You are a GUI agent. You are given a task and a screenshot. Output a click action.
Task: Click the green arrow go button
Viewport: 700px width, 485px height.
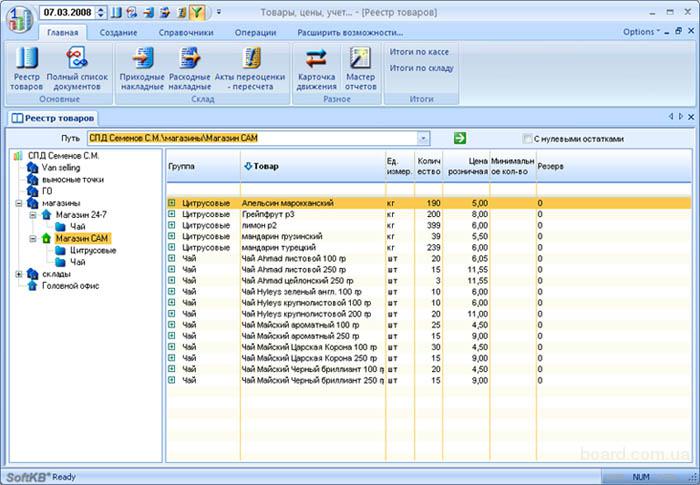[x=459, y=138]
